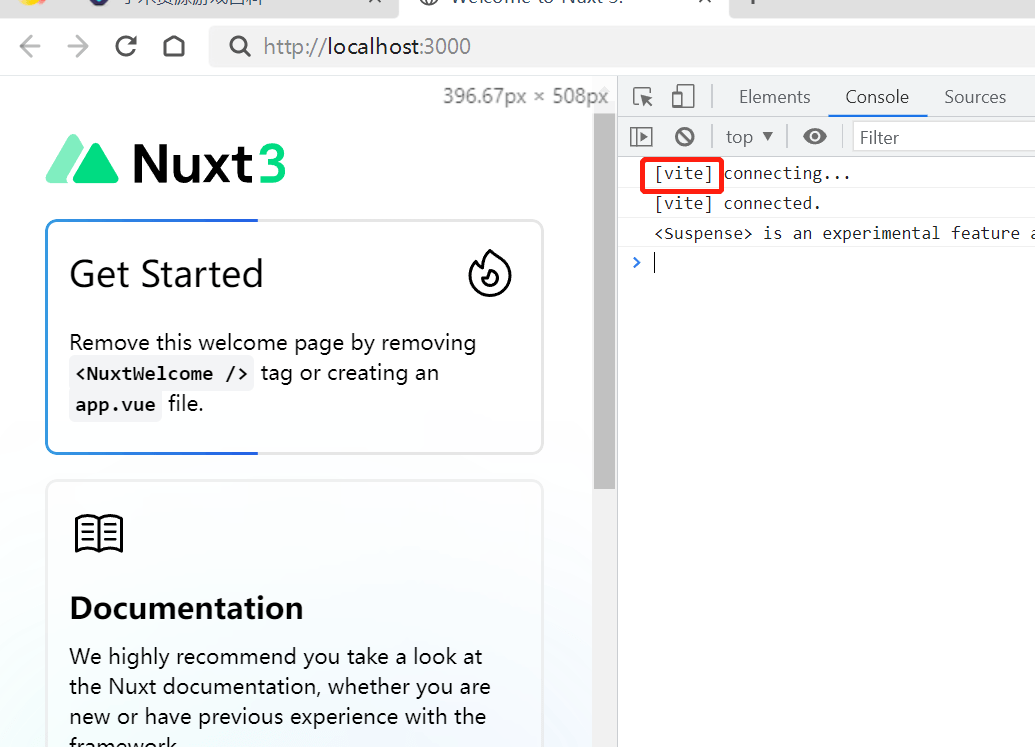Switch to the Console tab
Viewport: 1035px width, 747px height.
point(877,97)
